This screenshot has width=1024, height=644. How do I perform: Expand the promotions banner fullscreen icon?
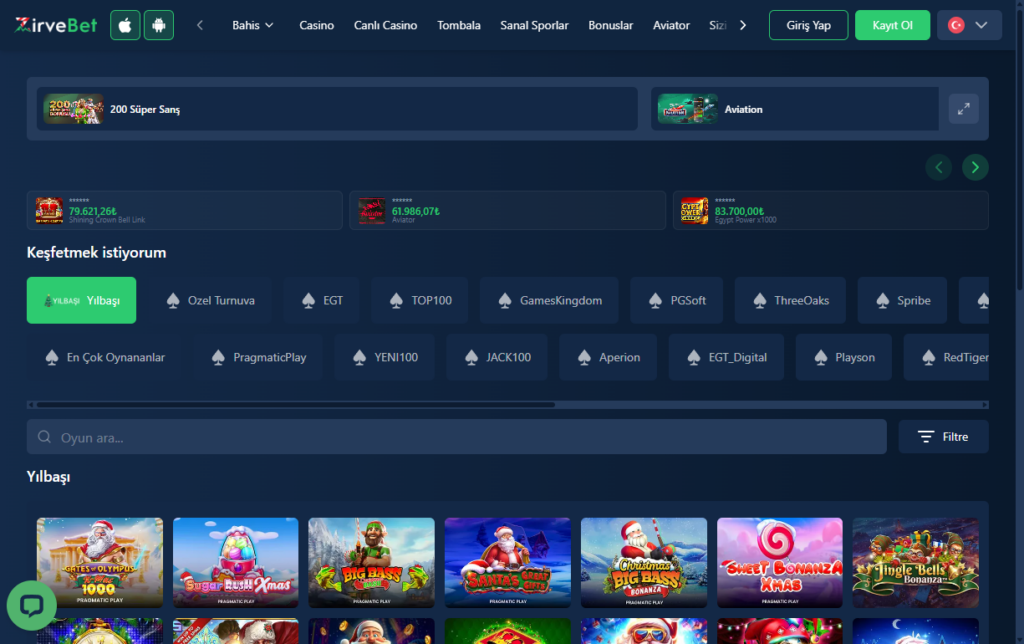[963, 109]
